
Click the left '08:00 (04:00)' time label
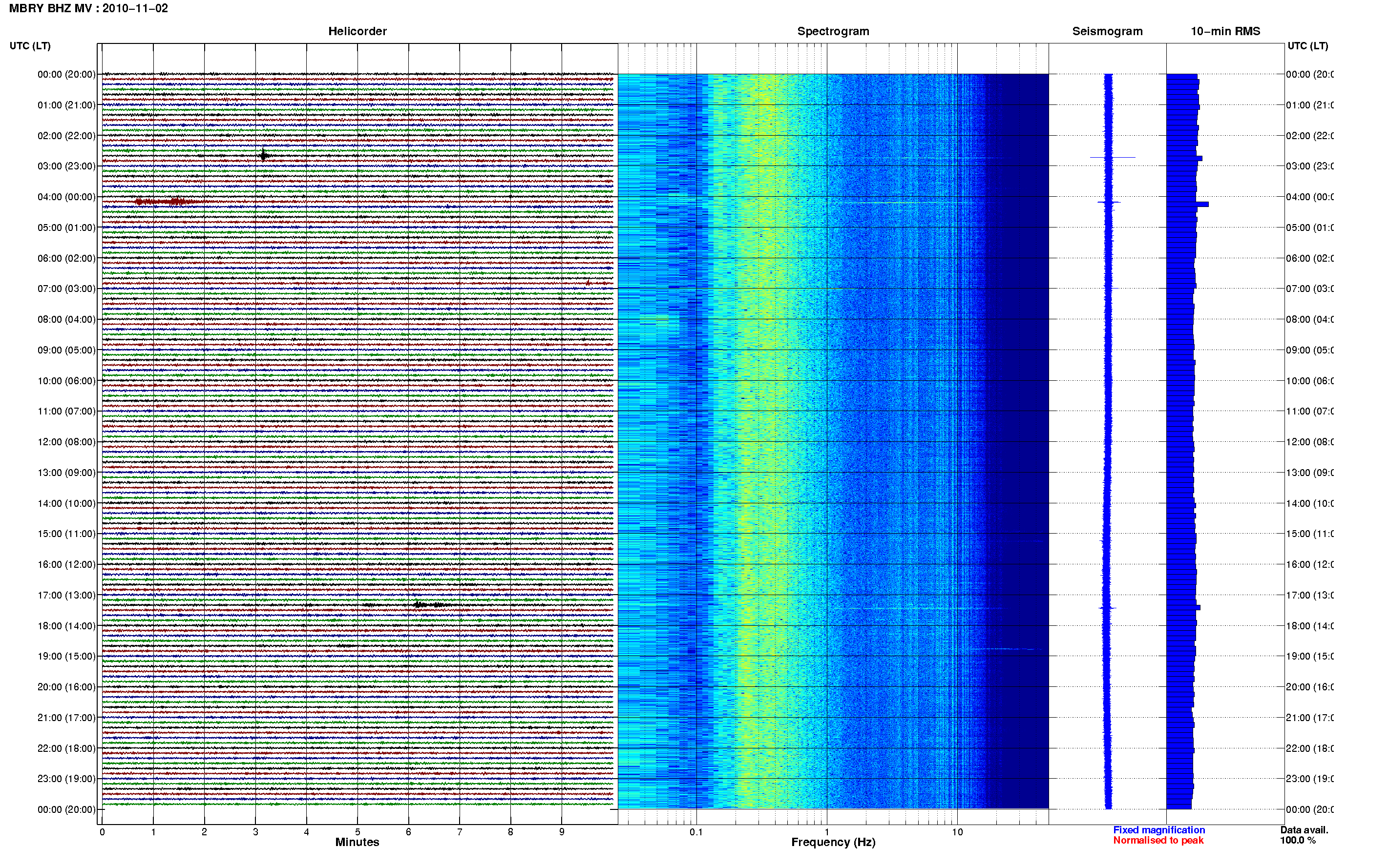pyautogui.click(x=66, y=319)
